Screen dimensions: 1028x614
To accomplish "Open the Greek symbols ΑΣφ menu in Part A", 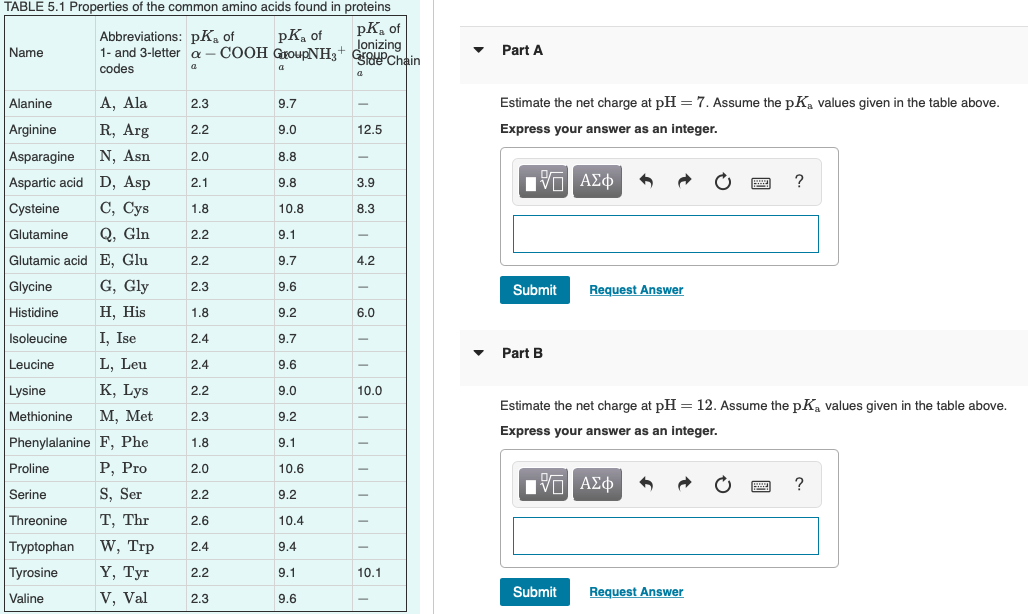I will pyautogui.click(x=596, y=181).
